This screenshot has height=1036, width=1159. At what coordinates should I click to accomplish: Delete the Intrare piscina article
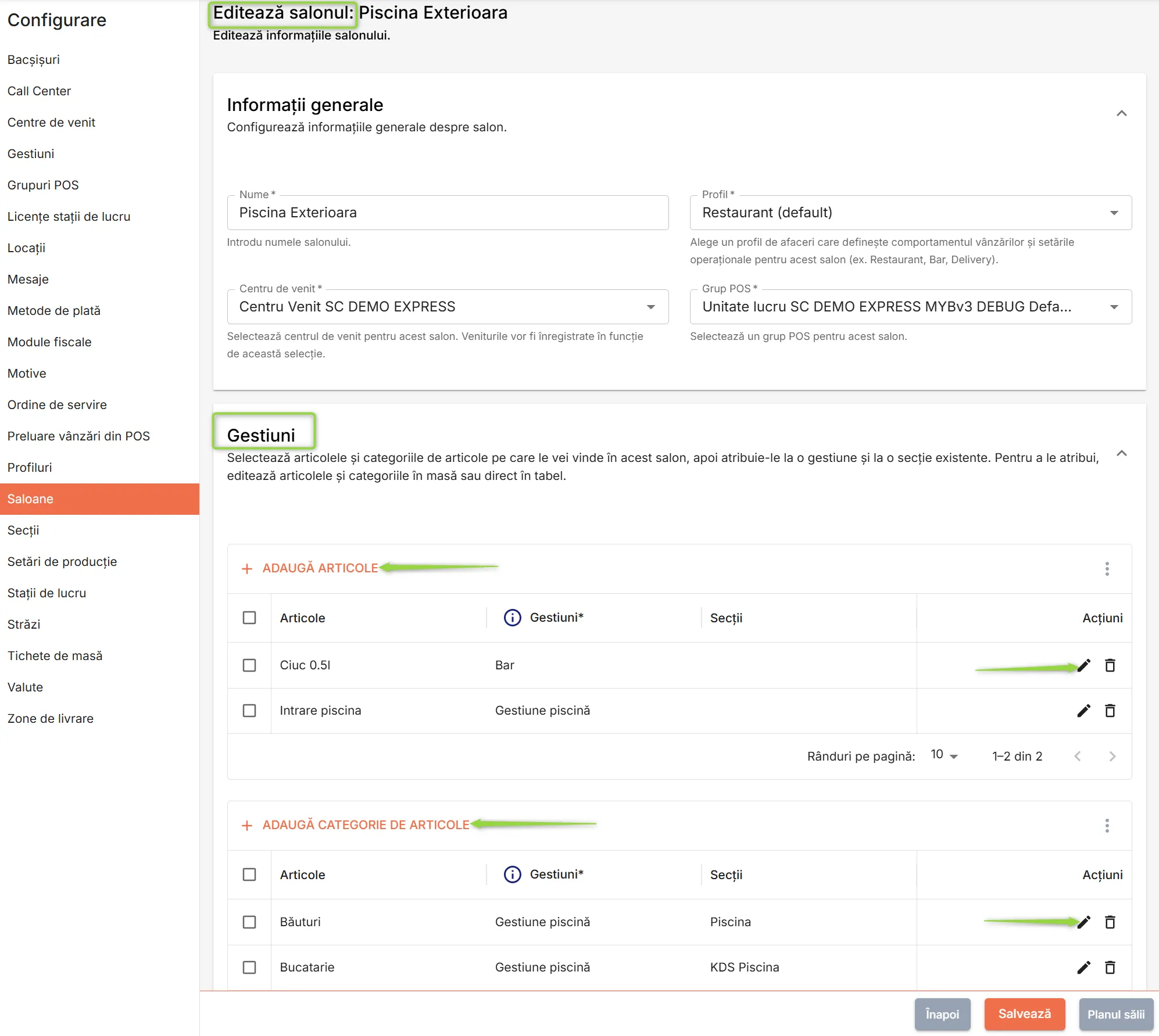point(1110,711)
